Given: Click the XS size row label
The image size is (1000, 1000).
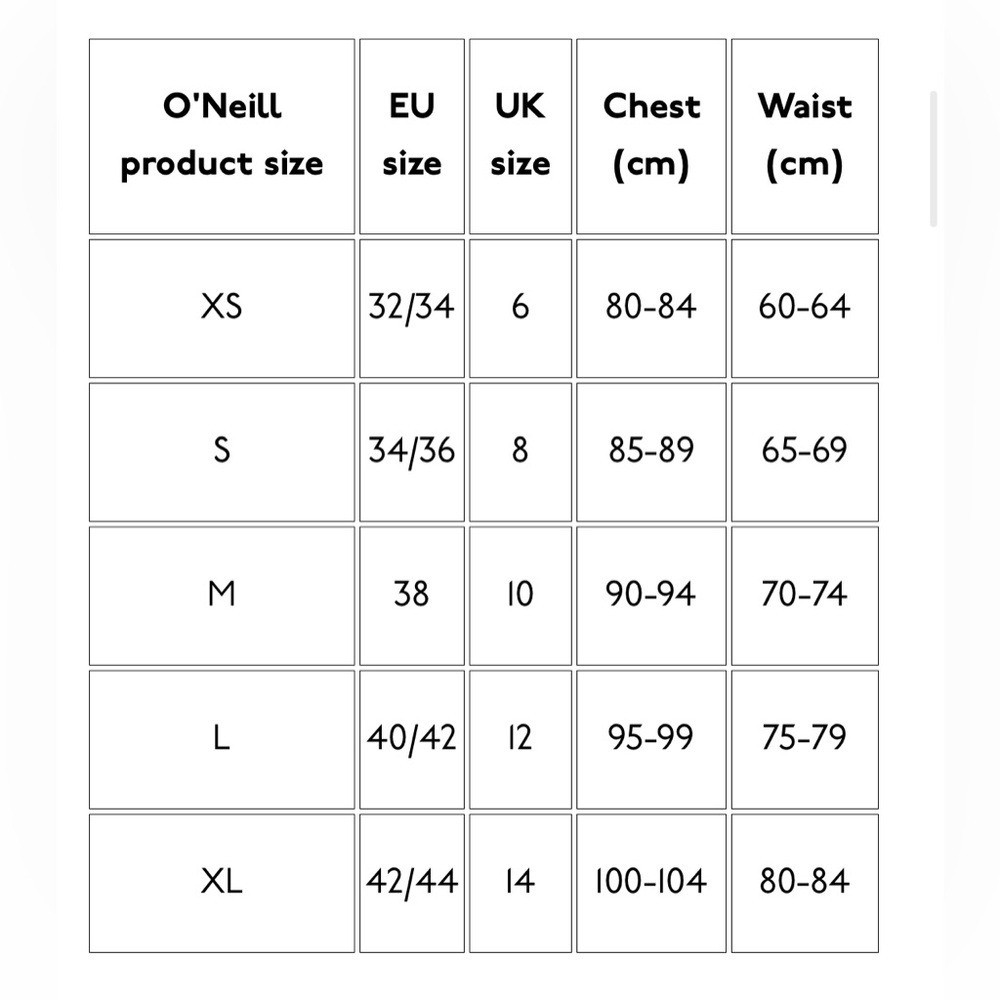Looking at the screenshot, I should tap(222, 309).
